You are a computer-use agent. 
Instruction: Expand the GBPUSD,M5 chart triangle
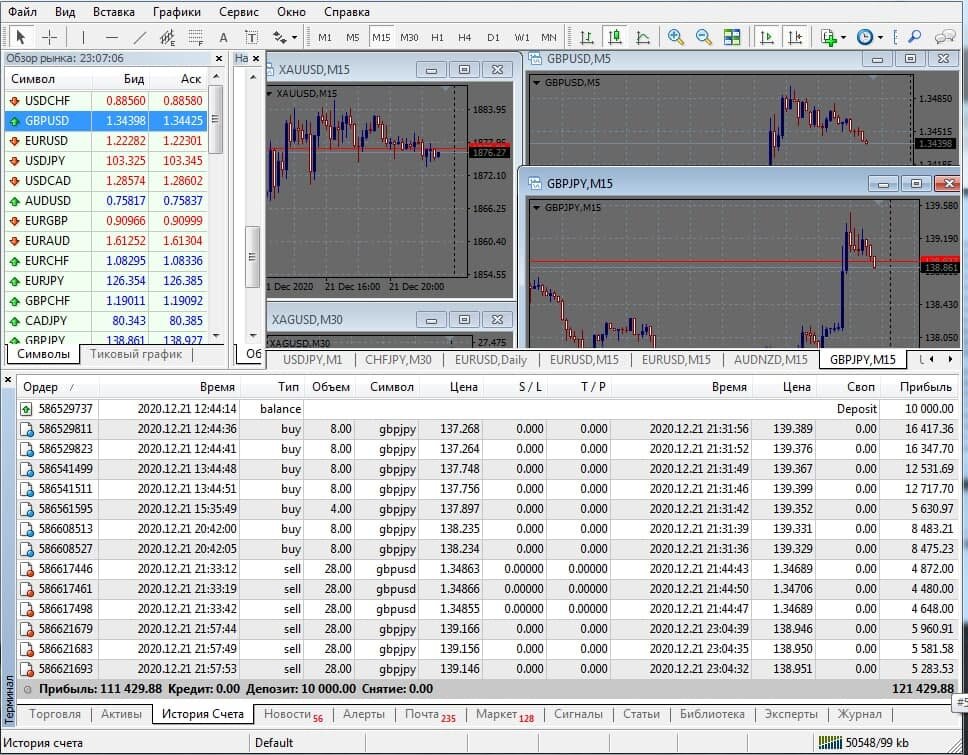pos(536,83)
